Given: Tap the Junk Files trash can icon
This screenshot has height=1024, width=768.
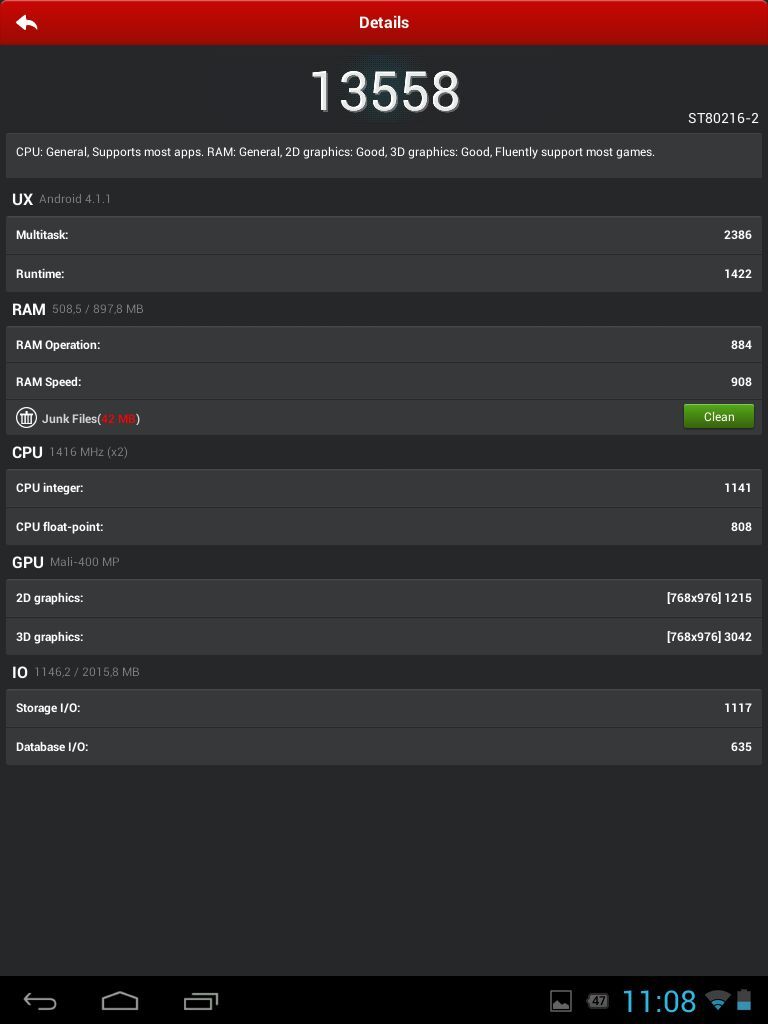Looking at the screenshot, I should (x=27, y=418).
